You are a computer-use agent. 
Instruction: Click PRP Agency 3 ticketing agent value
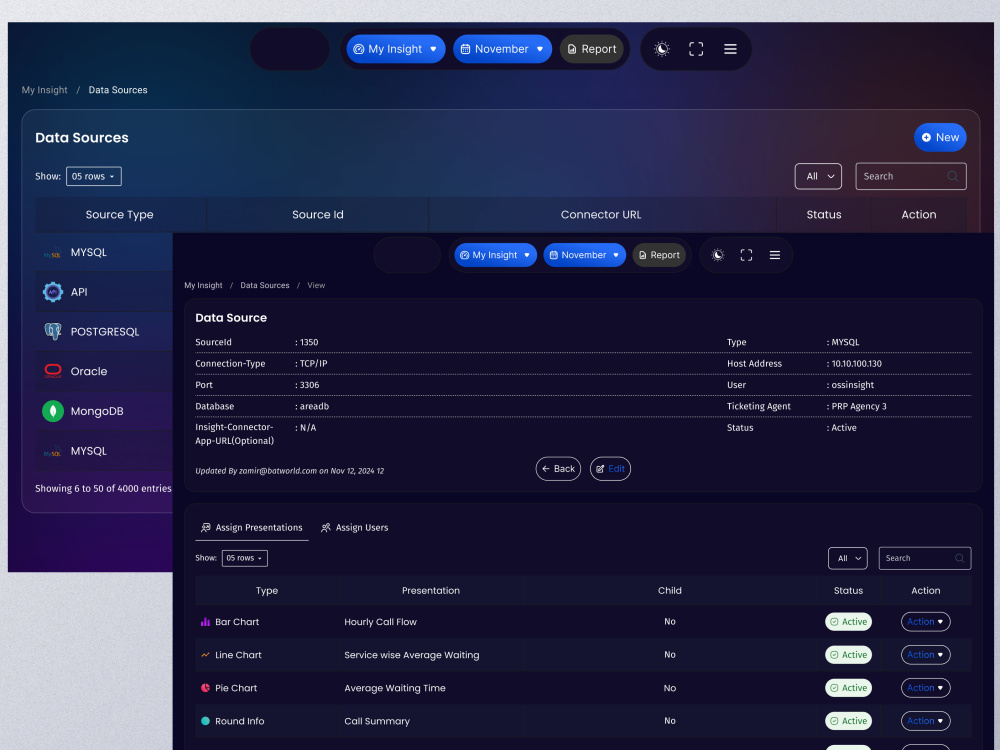tap(858, 406)
